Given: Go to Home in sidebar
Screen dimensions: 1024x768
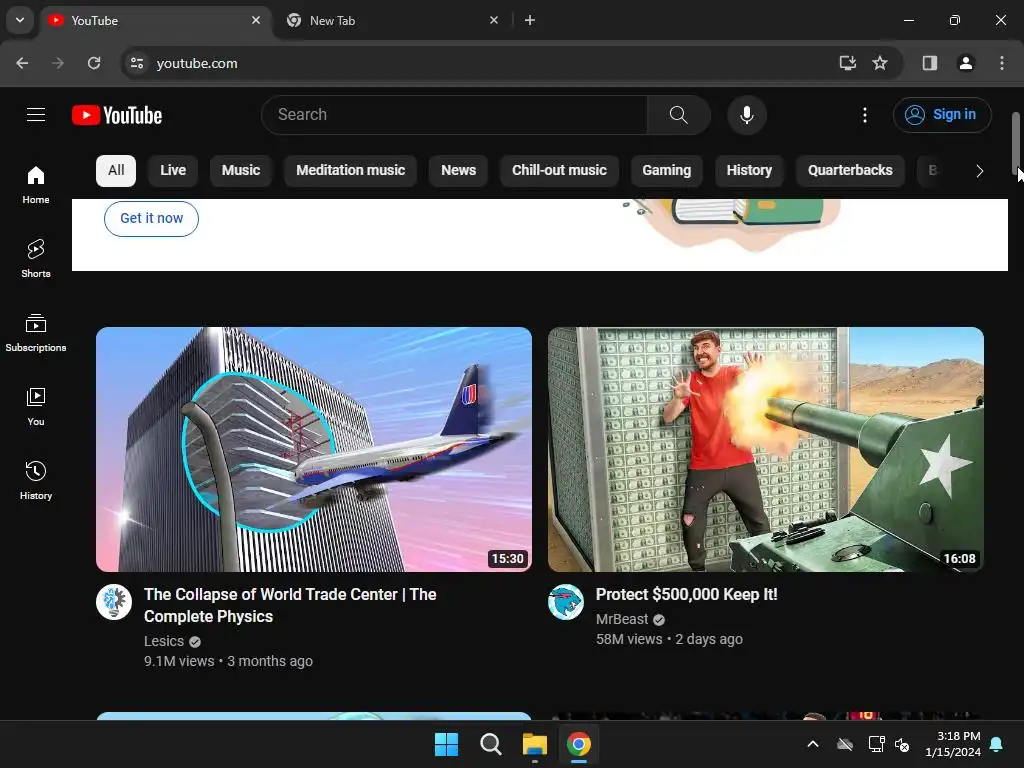Looking at the screenshot, I should coord(36,185).
